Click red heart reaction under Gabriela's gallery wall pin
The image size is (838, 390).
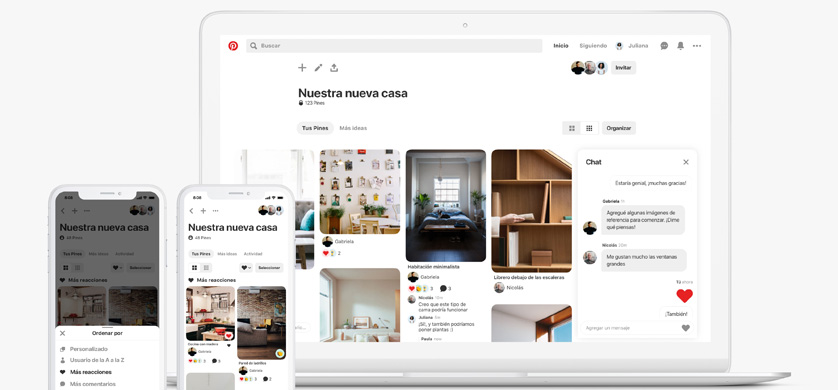point(325,253)
